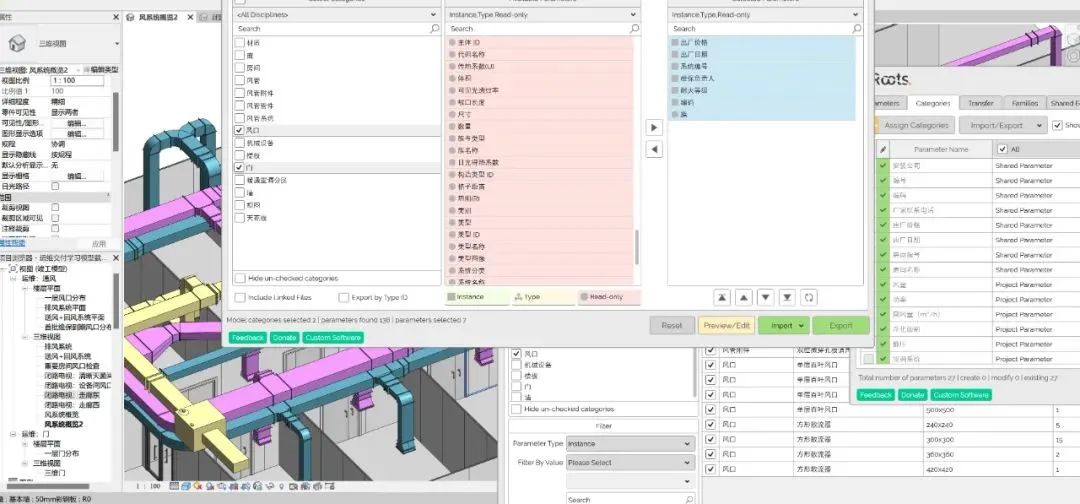This screenshot has height=504, width=1080.
Task: Click search magnifier in categories list
Action: coord(435,29)
